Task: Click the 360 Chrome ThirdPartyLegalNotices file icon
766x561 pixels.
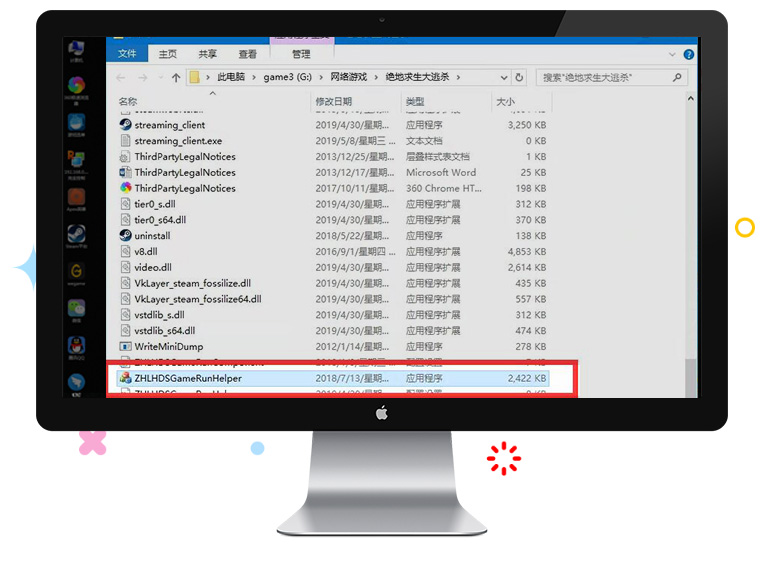Action: (126, 188)
